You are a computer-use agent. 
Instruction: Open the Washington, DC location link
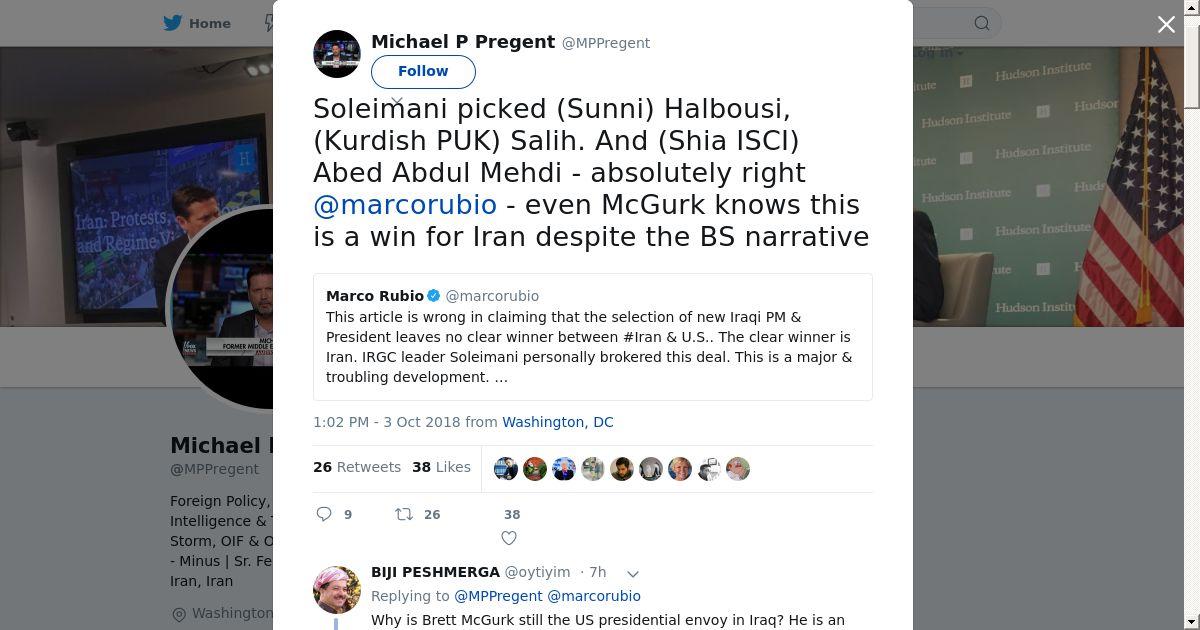(557, 422)
